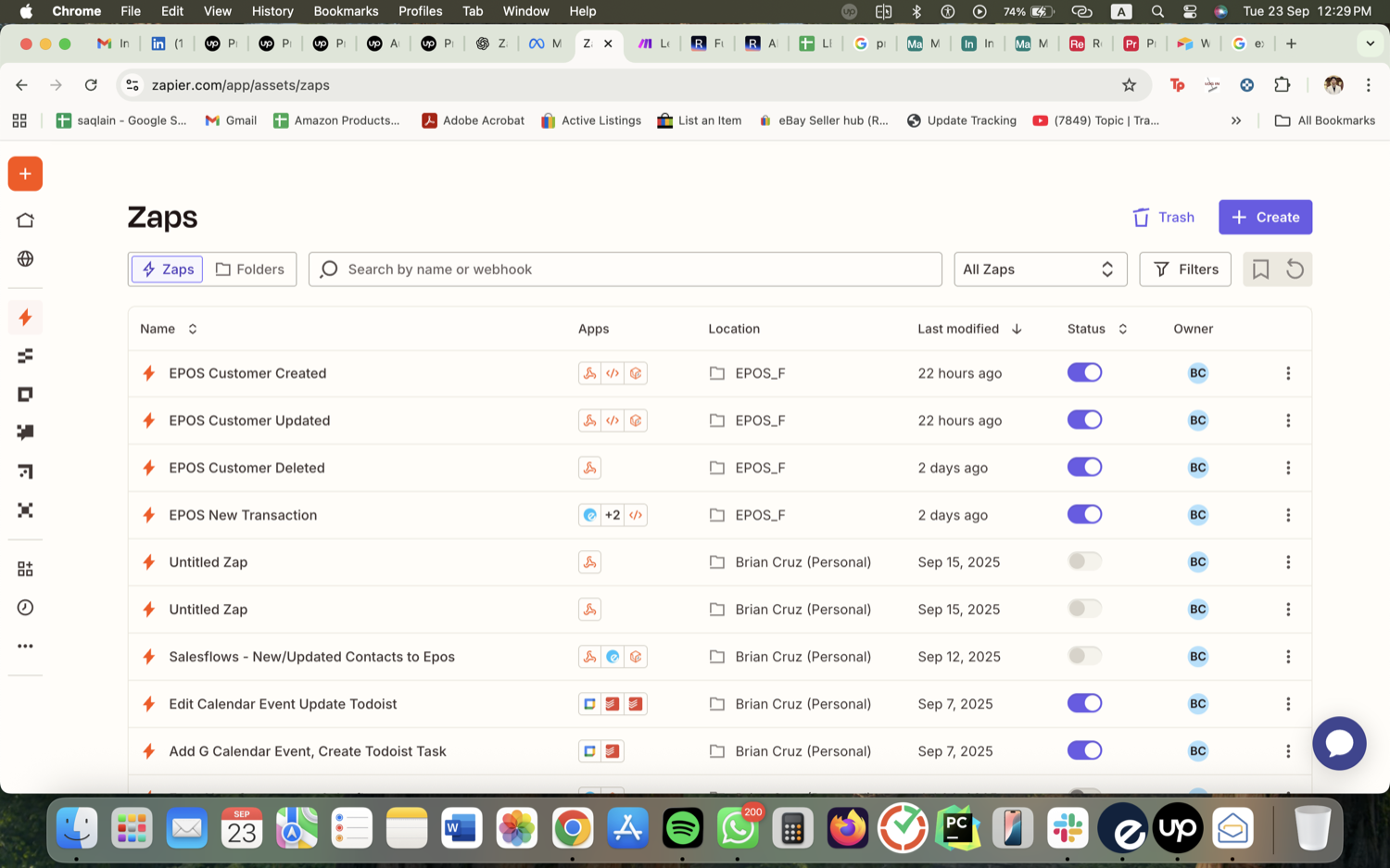Turn off EPOS Customer Created zap

[1084, 372]
